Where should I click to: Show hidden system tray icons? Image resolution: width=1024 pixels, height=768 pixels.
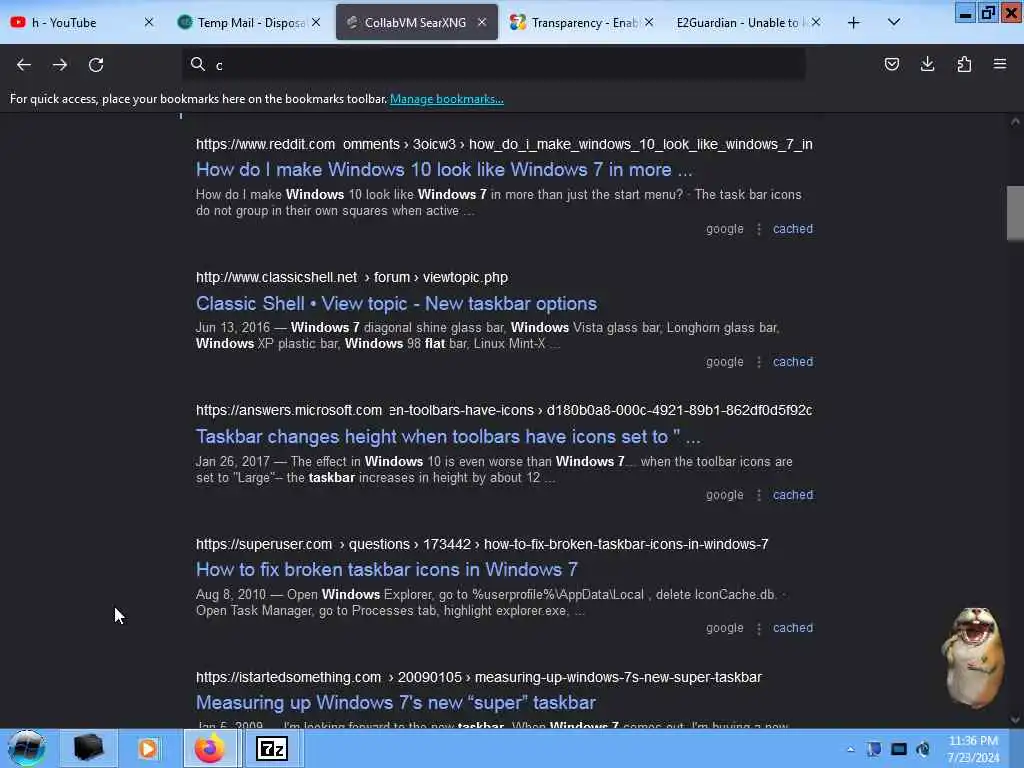coord(850,750)
